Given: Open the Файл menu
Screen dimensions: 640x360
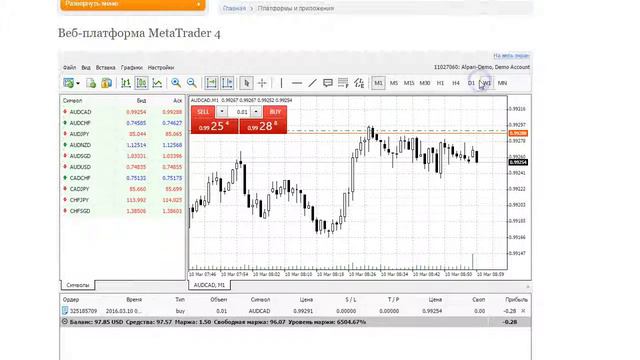Looking at the screenshot, I should 69,68.
